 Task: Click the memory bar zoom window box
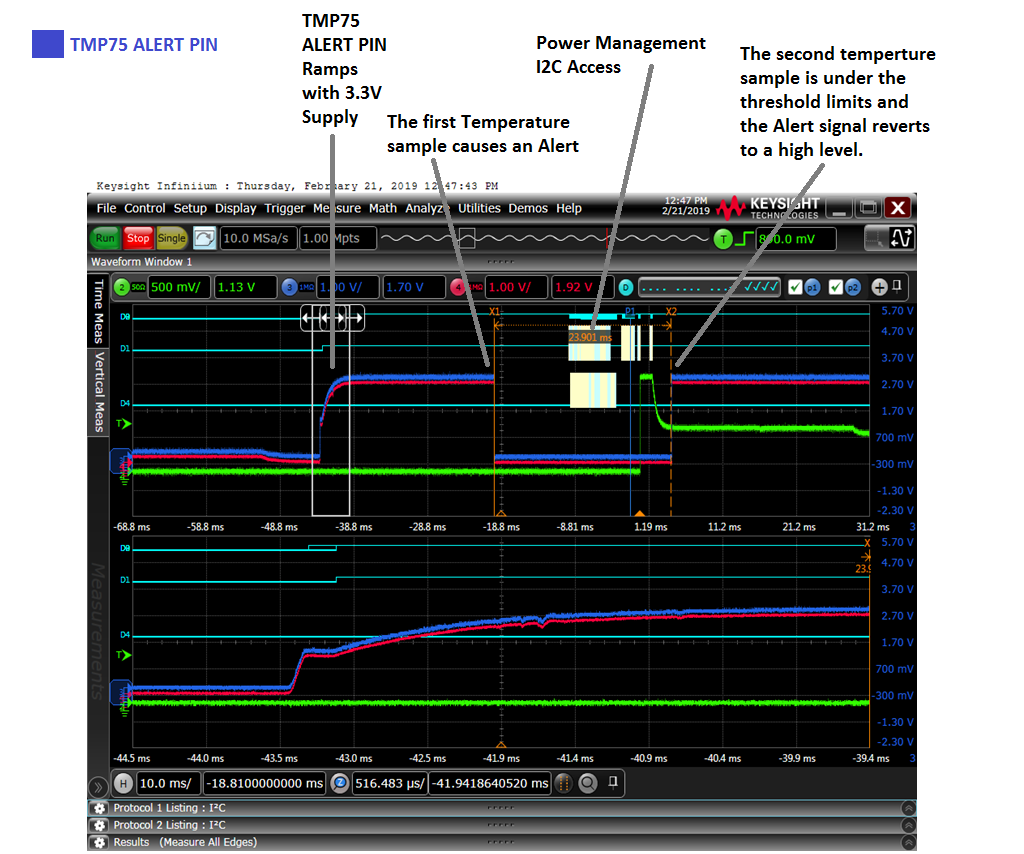(467, 238)
